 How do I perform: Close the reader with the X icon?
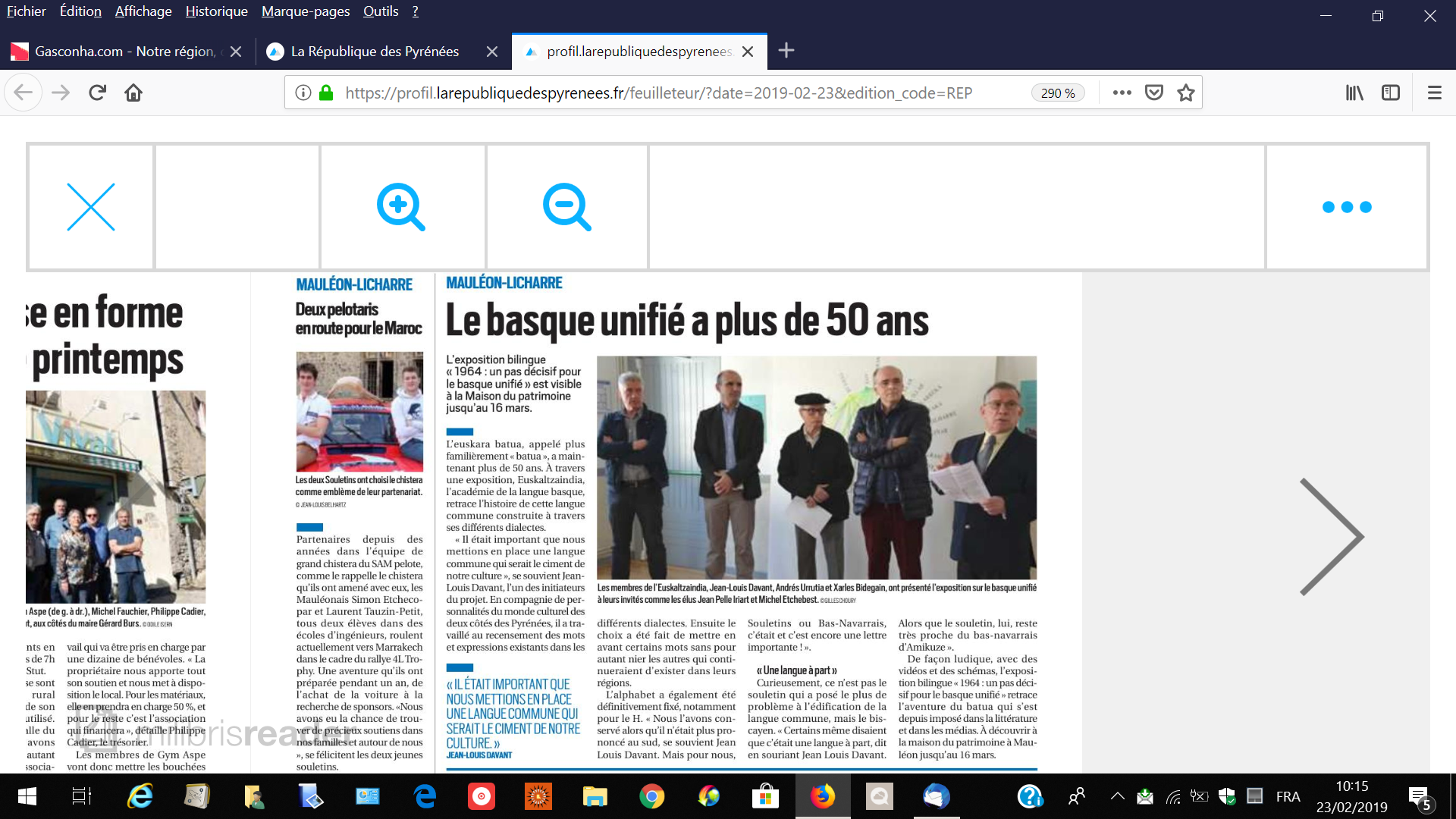[x=91, y=206]
